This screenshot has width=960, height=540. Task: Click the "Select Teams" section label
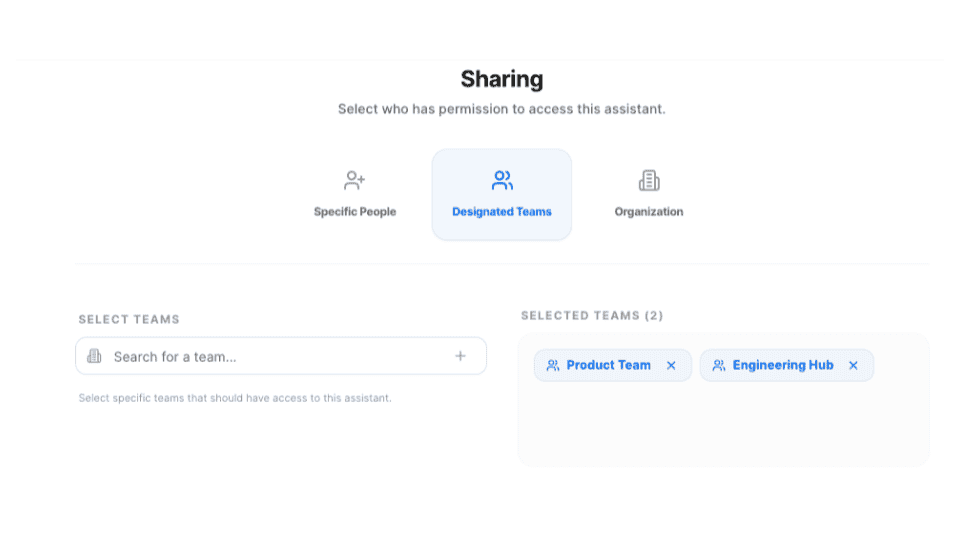[x=129, y=320]
